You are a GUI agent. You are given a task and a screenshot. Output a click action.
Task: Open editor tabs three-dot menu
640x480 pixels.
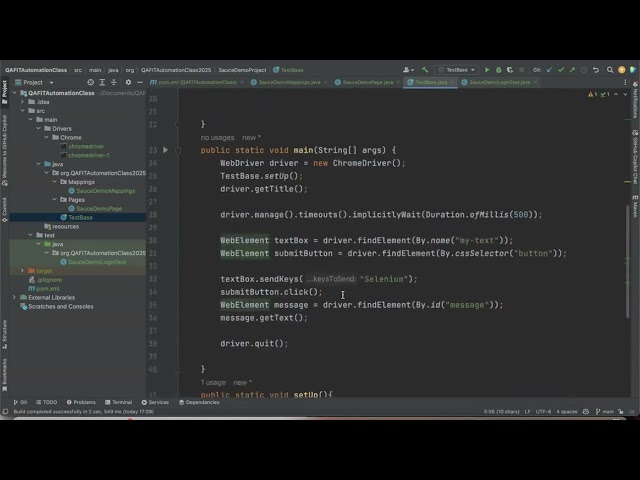click(x=625, y=82)
